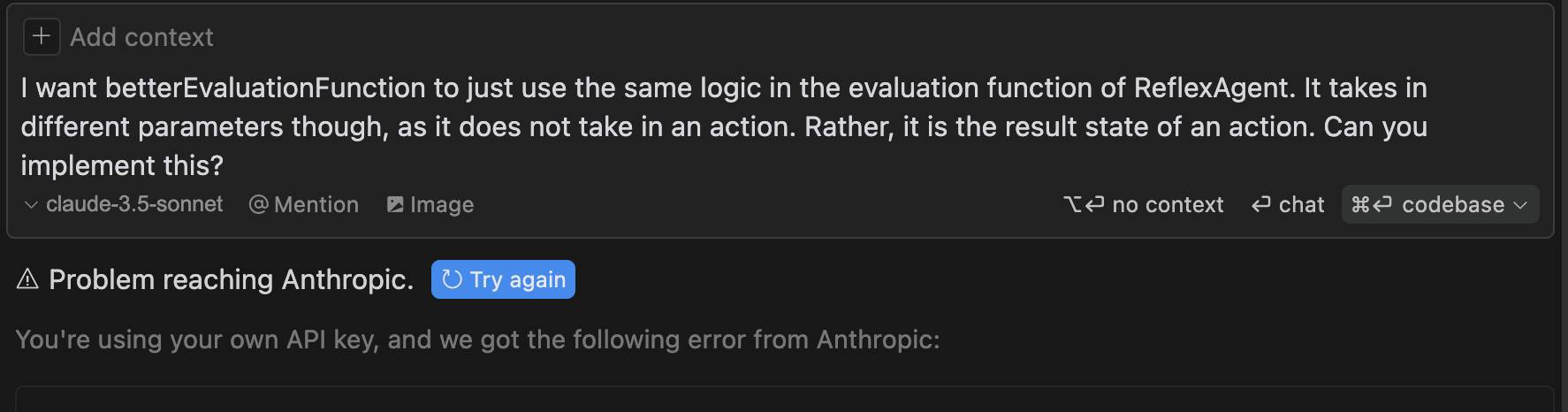Click the Add context label
Viewport: 1568px width, 412px height.
[x=141, y=37]
